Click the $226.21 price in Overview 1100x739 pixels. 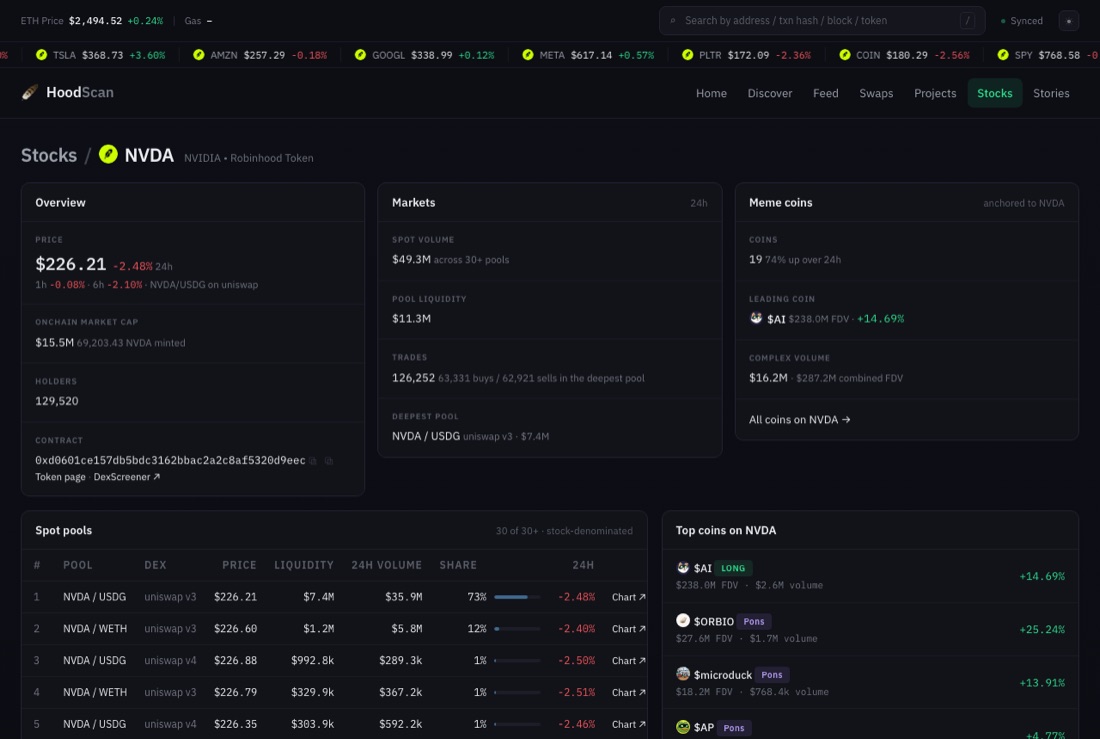point(71,264)
